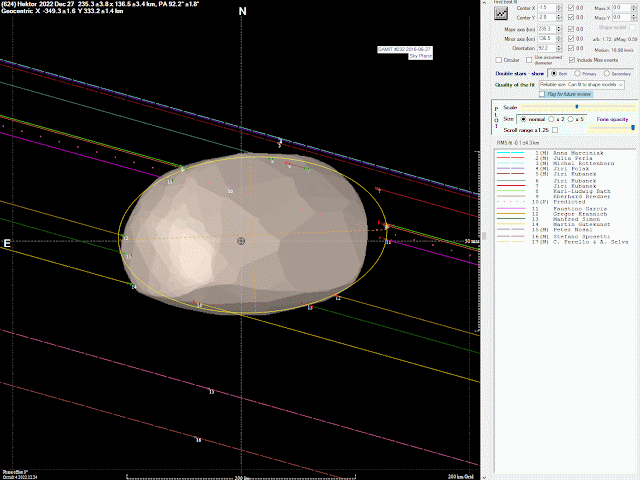Click the Mass Y spinner arrows
The height and width of the screenshot is (480, 640).
pyautogui.click(x=634, y=17)
